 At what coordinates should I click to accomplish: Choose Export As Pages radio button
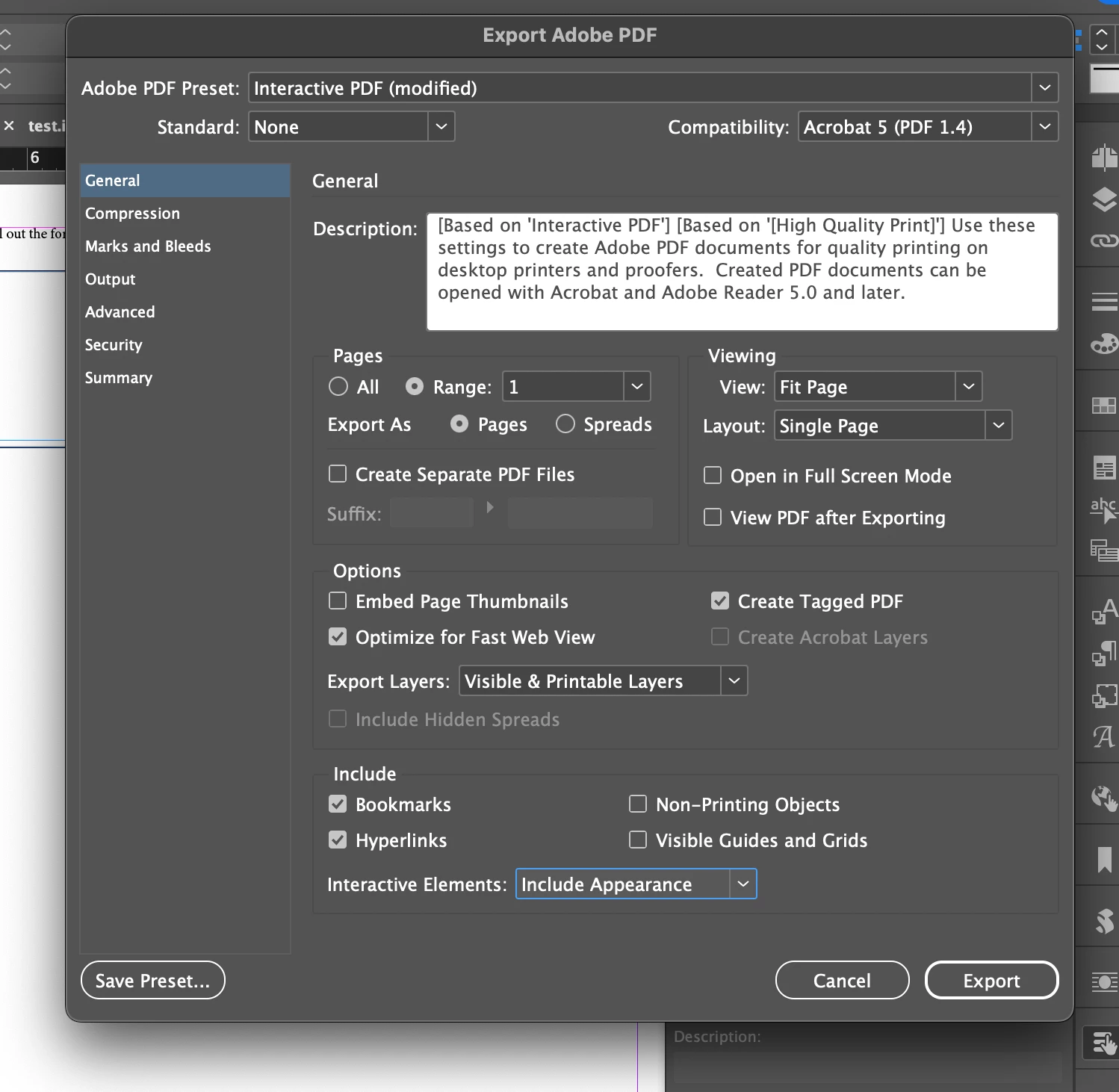tap(459, 424)
